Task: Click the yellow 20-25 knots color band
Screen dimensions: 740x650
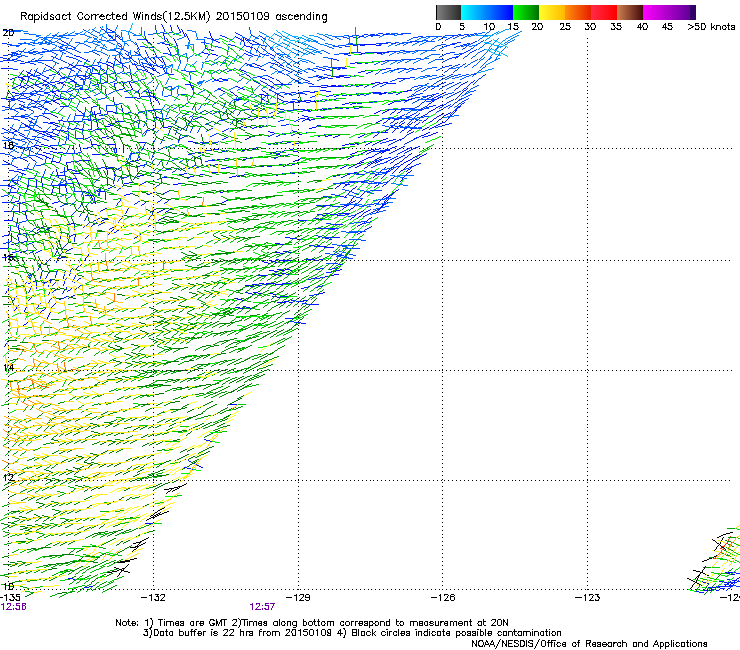Action: pos(552,12)
